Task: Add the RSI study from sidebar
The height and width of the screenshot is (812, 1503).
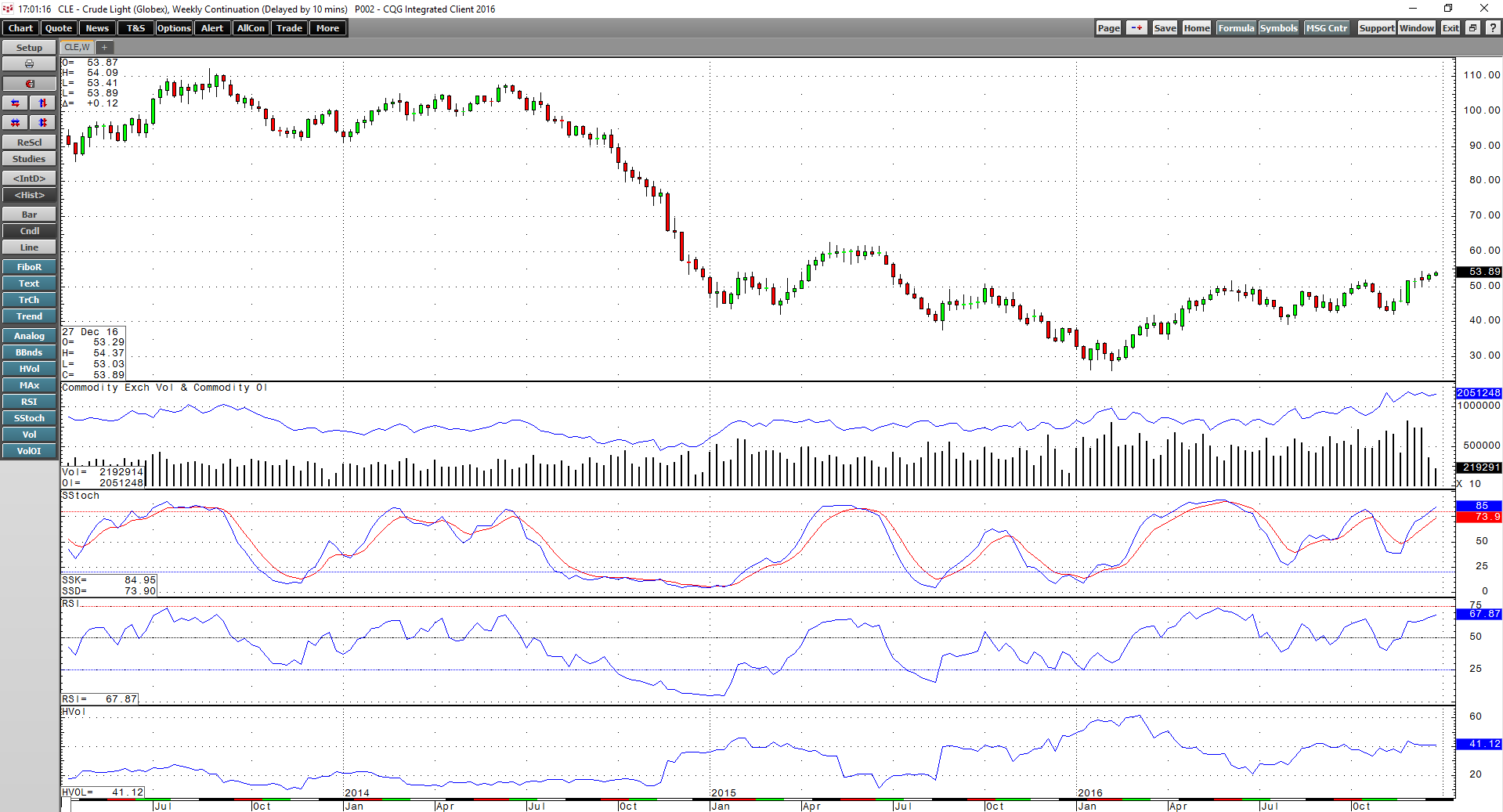Action: [x=29, y=402]
